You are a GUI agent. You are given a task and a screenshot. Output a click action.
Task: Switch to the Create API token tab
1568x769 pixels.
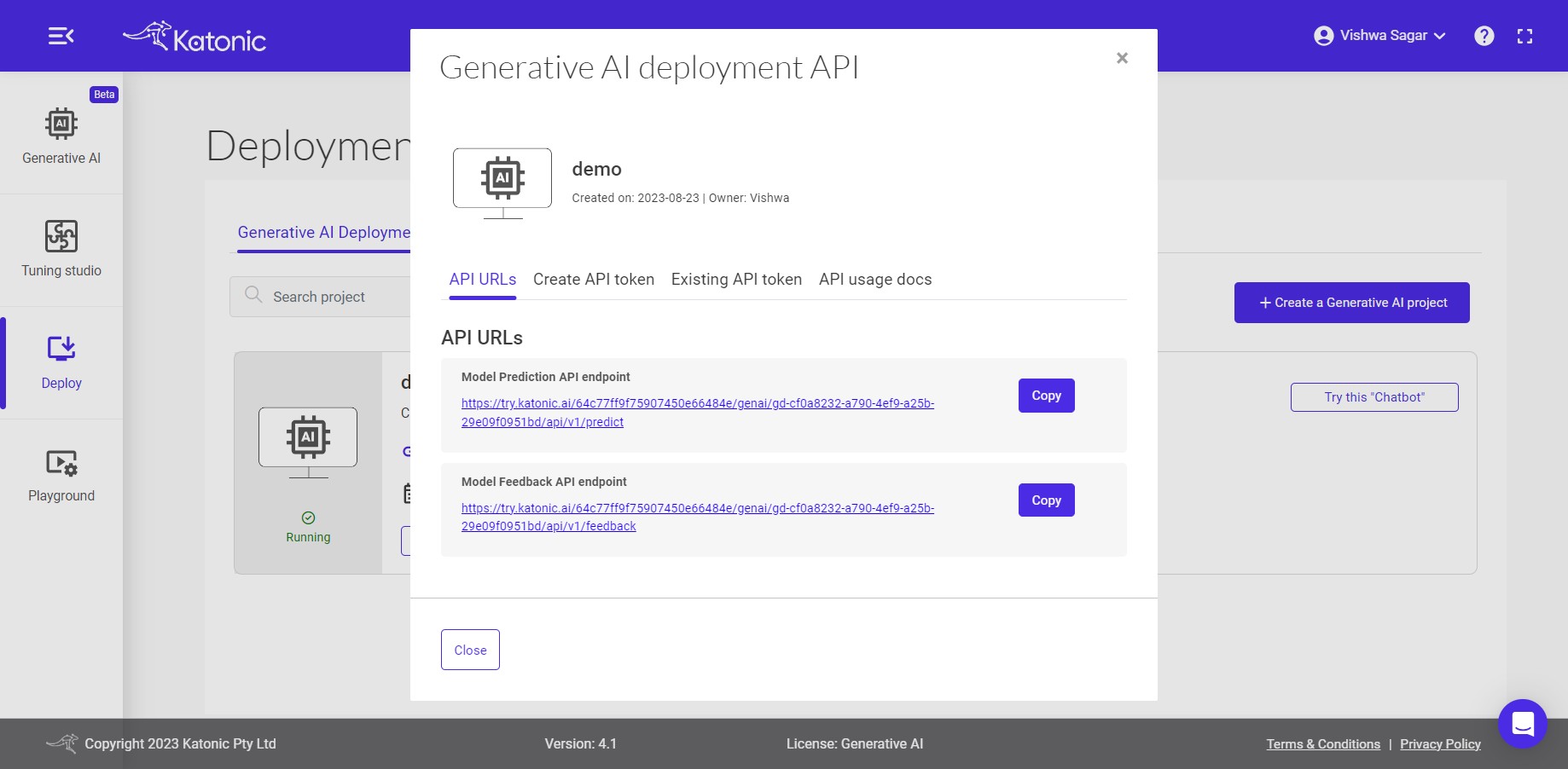[594, 280]
